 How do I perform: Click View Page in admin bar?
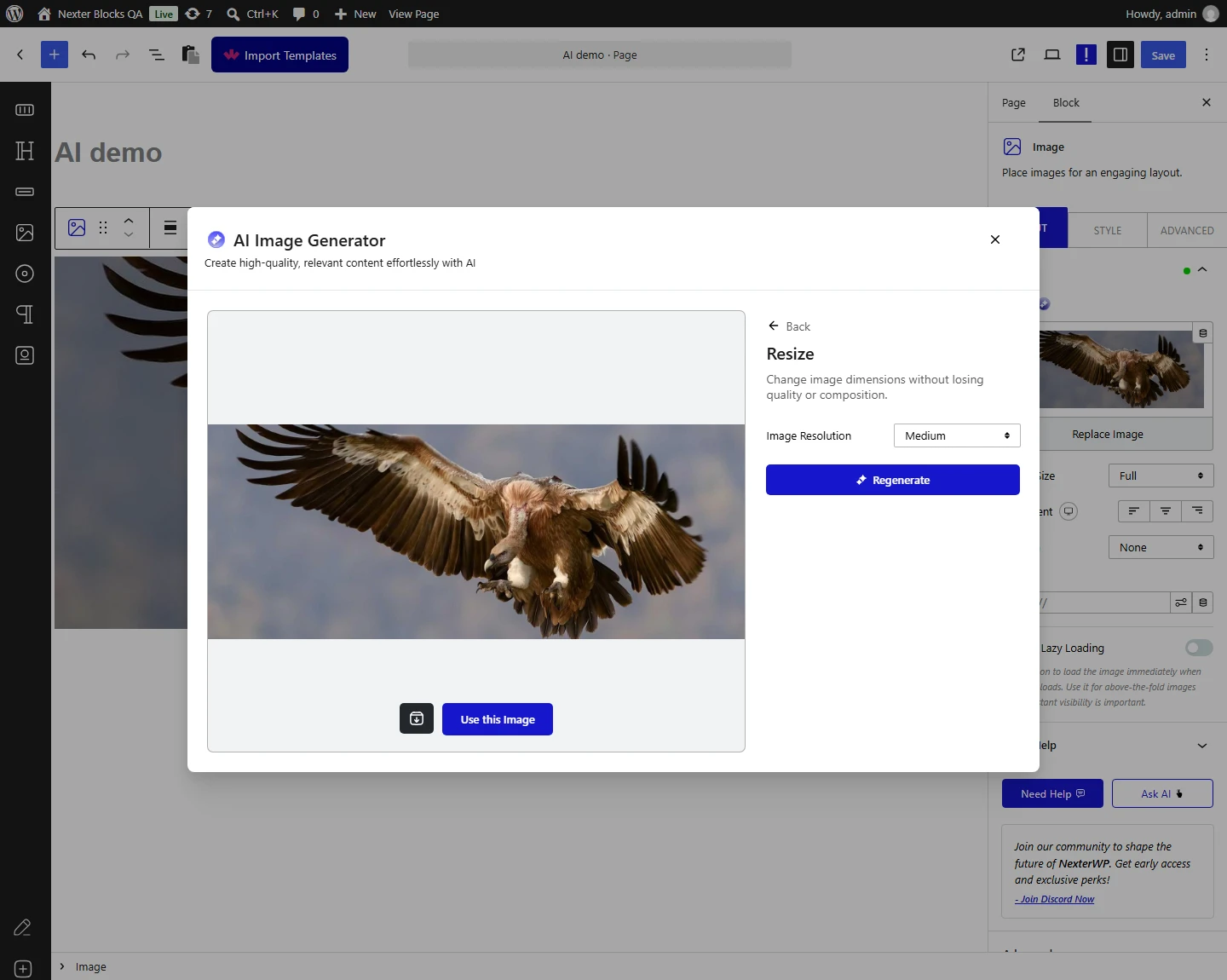click(414, 14)
